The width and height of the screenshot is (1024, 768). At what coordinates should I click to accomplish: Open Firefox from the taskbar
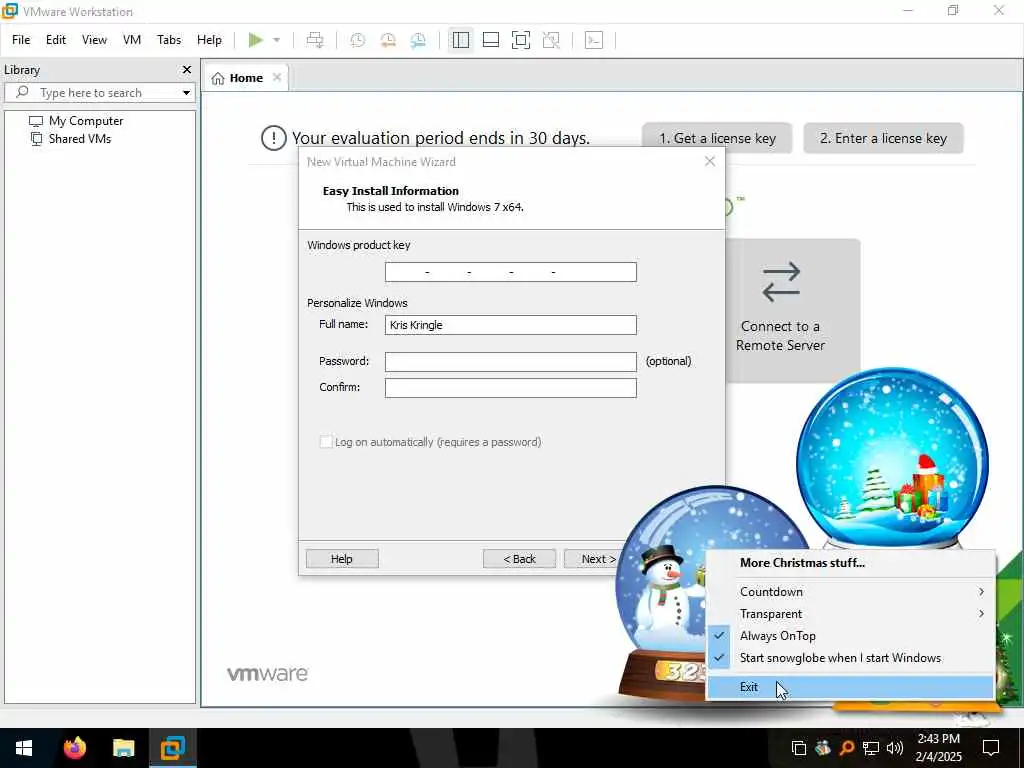74,748
